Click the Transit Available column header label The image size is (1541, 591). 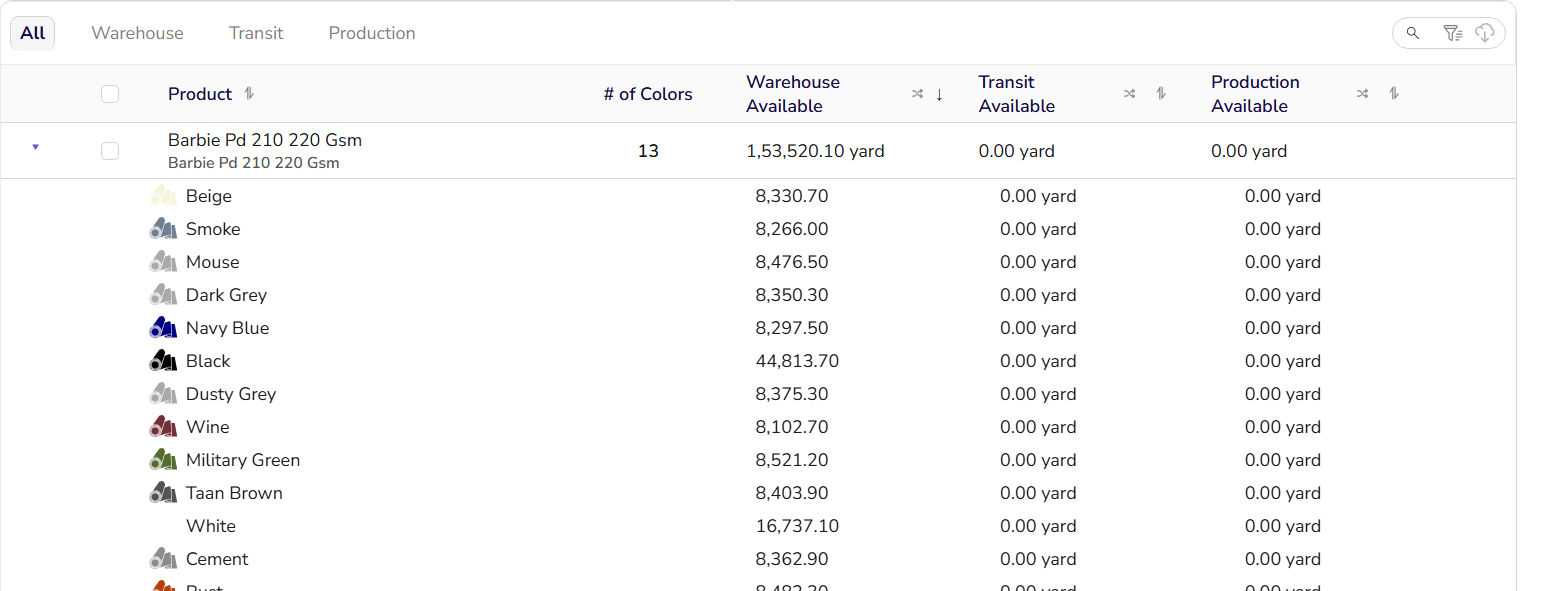pos(1017,94)
